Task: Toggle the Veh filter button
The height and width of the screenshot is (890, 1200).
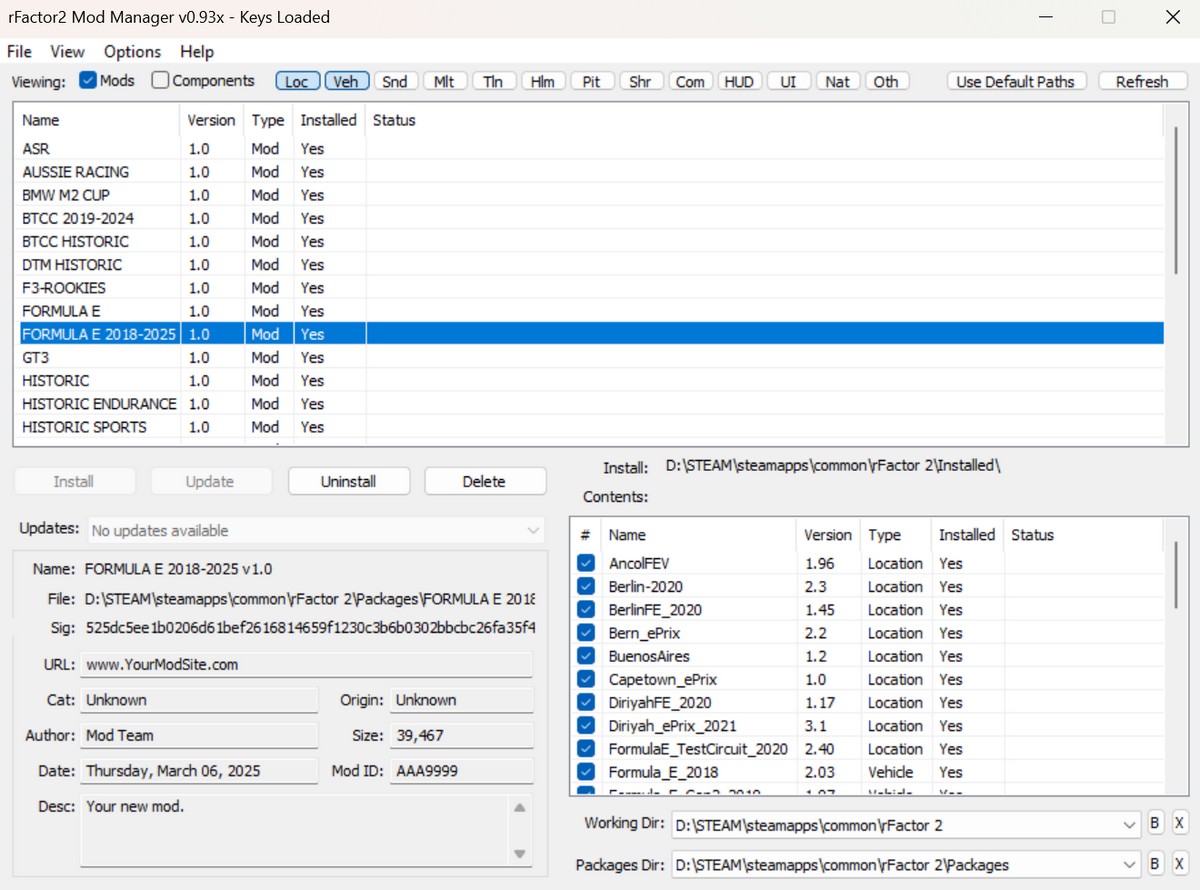Action: tap(346, 82)
